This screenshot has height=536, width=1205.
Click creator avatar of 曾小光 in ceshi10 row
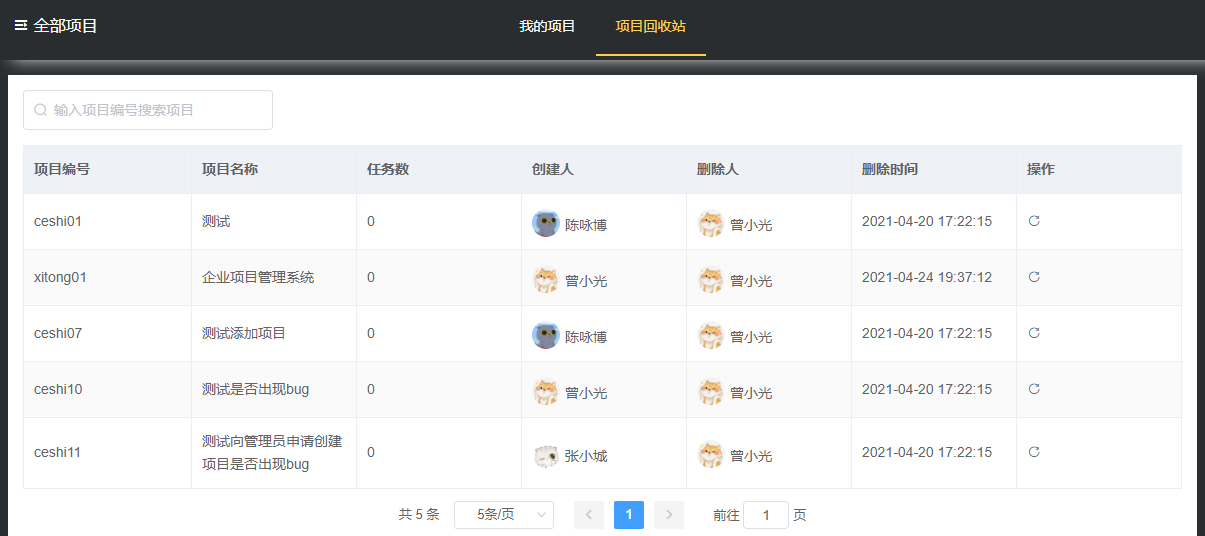pyautogui.click(x=545, y=392)
